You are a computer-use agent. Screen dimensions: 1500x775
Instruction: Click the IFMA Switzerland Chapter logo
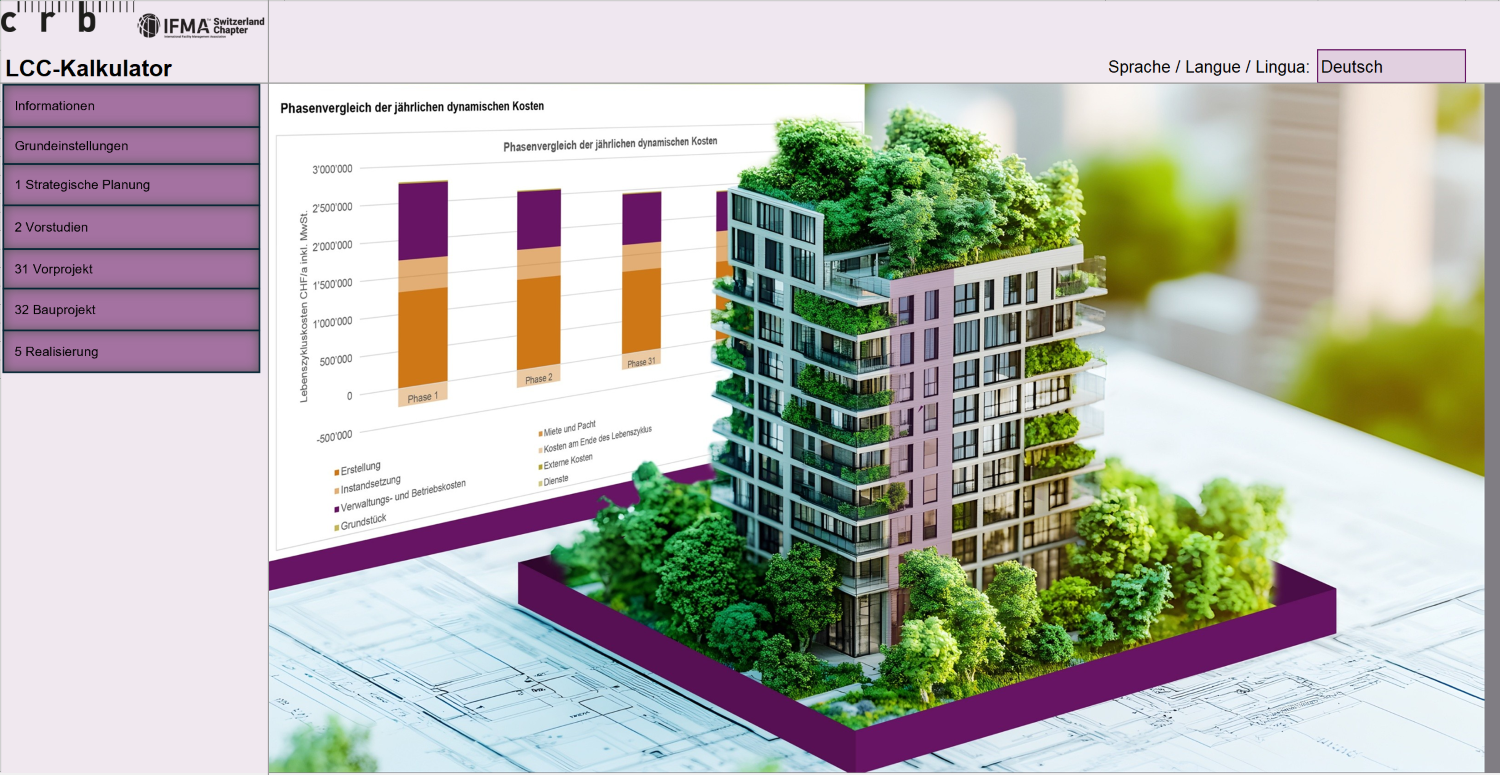click(201, 25)
